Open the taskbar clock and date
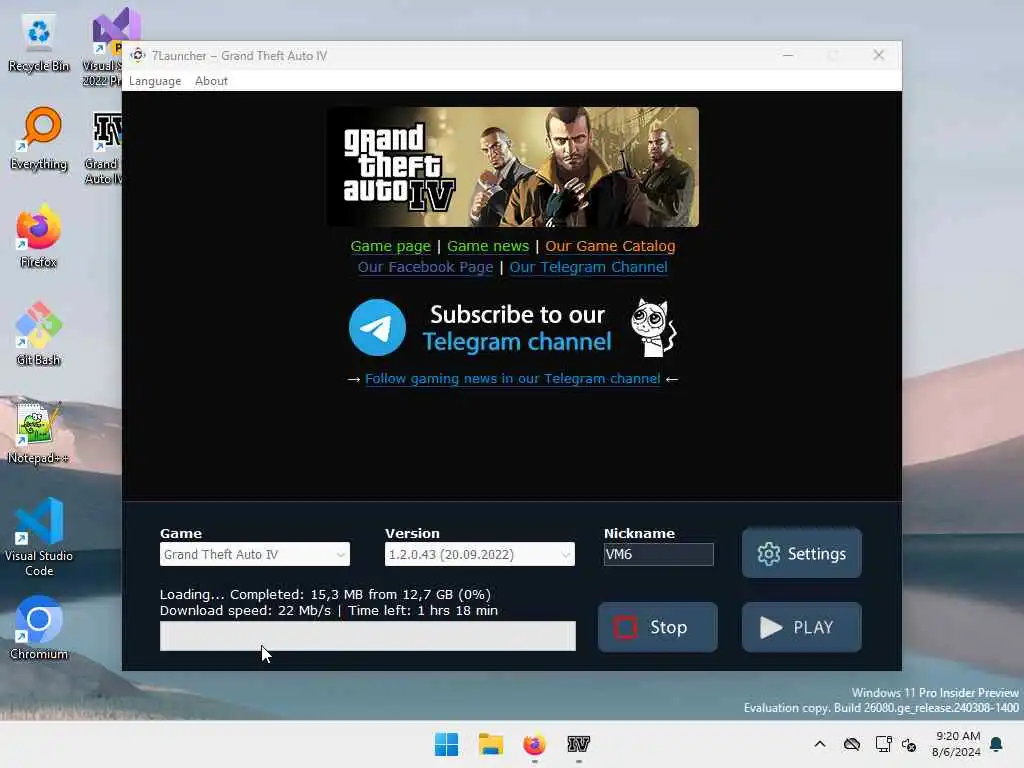1024x768 pixels. tap(957, 744)
